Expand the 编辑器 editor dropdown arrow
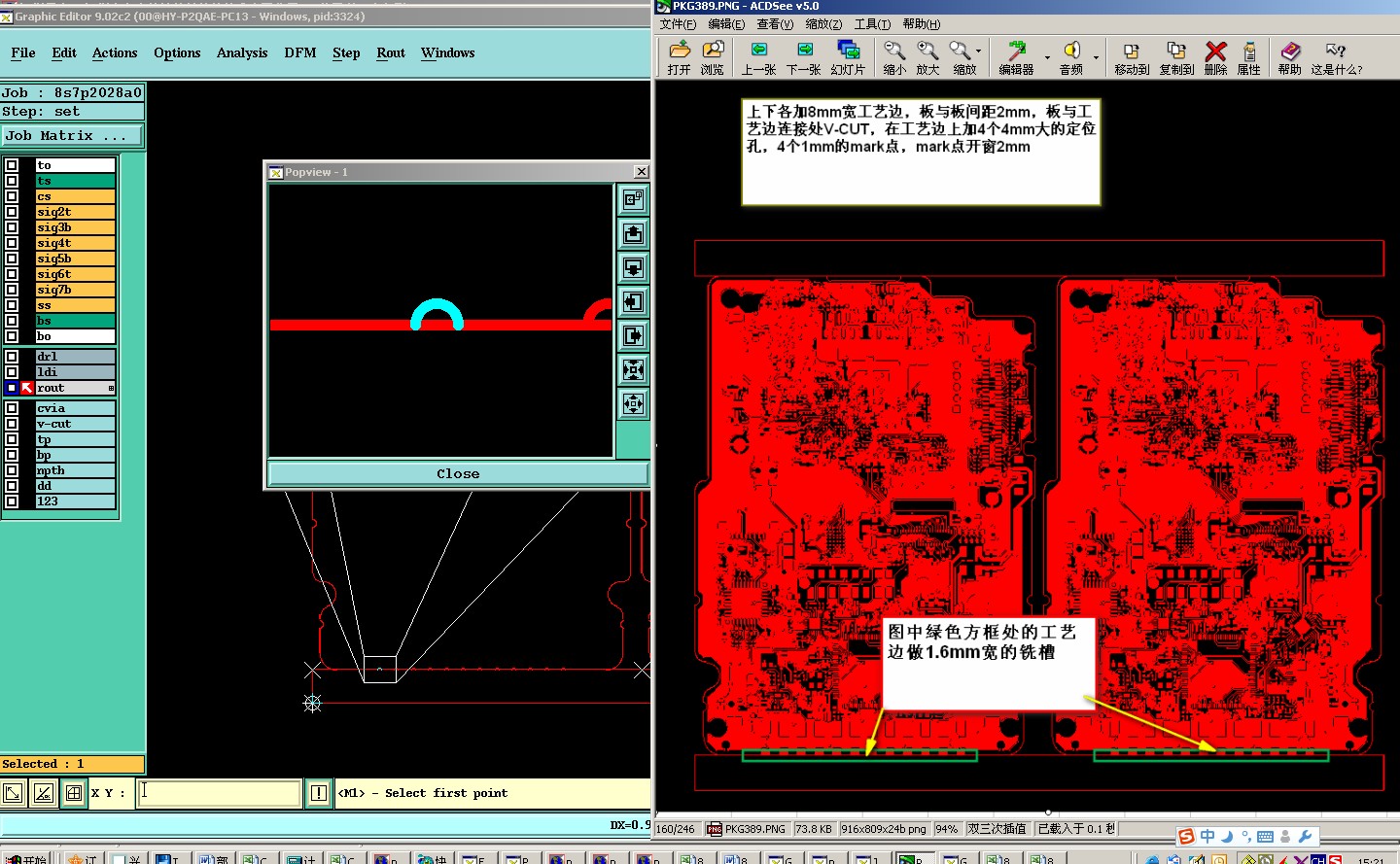This screenshot has width=1400, height=864. tap(1047, 57)
